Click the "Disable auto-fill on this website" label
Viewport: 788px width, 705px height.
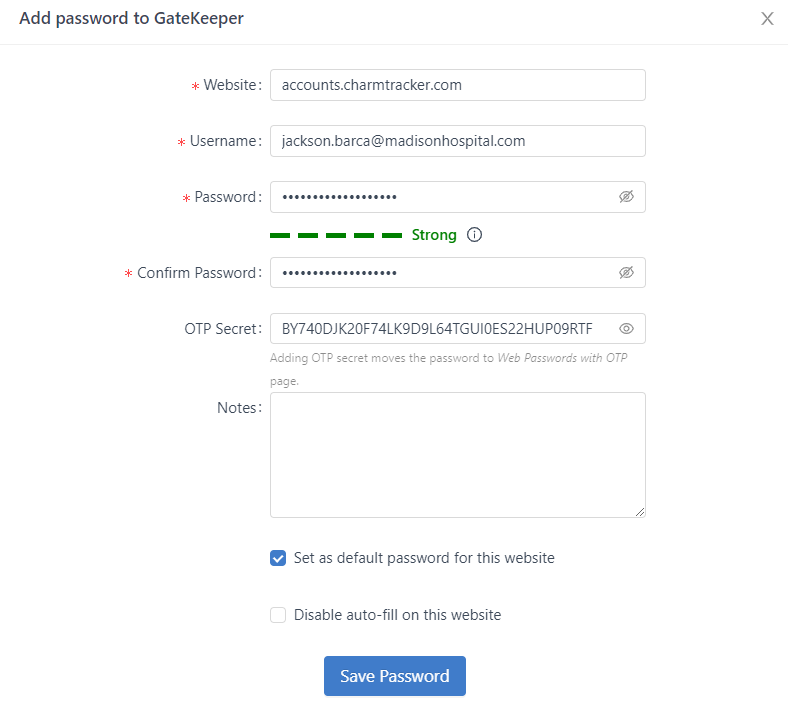click(397, 615)
